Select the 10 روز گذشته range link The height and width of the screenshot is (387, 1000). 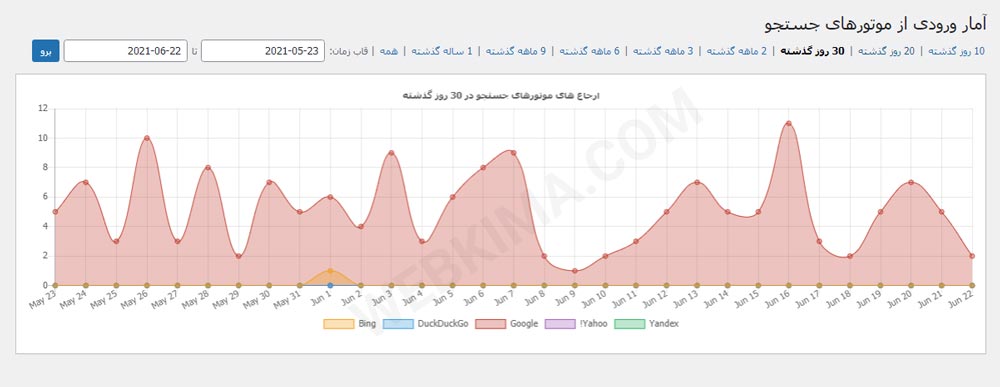click(956, 51)
